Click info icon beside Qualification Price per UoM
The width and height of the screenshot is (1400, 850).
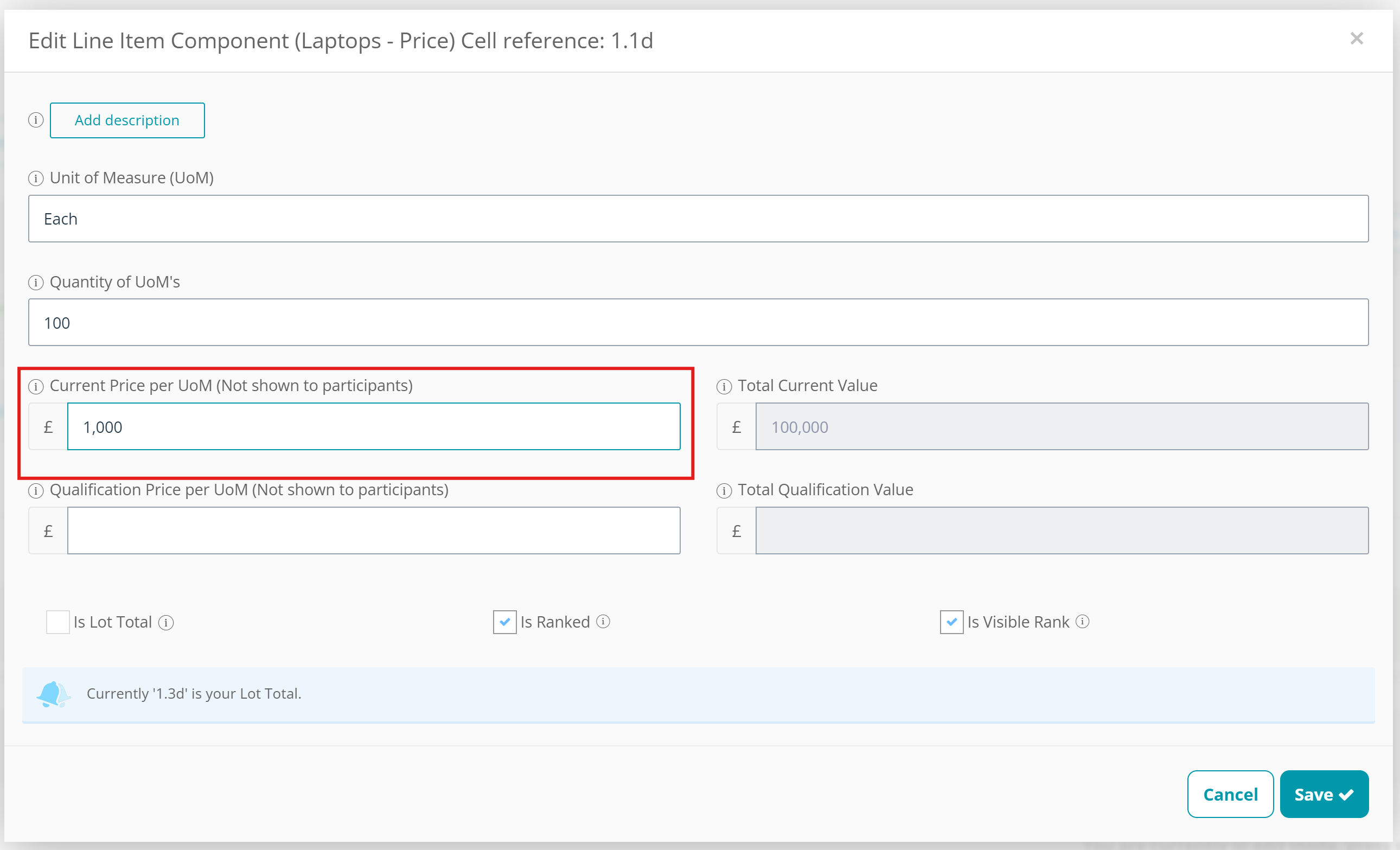coord(36,490)
